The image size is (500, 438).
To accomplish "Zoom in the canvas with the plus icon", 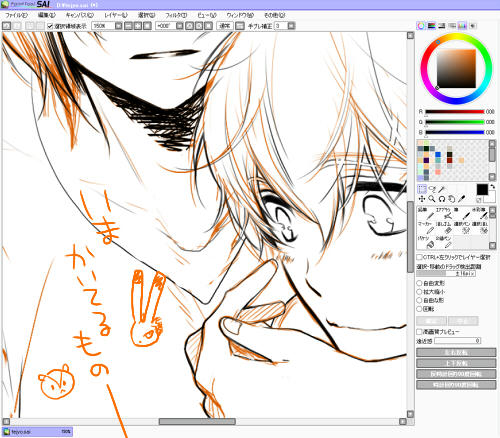I will (x=138, y=26).
